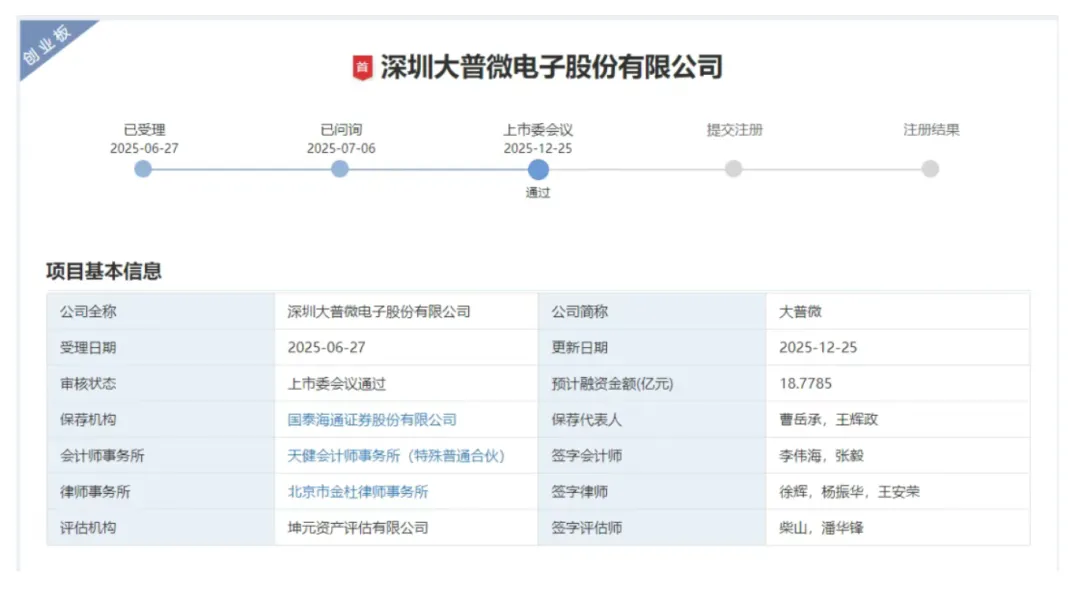Click the 更新日期 label cell
The image size is (1080, 598).
652,347
